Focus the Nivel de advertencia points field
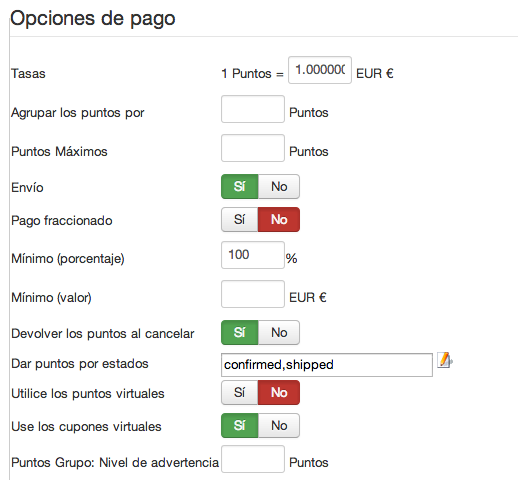 [x=253, y=459]
